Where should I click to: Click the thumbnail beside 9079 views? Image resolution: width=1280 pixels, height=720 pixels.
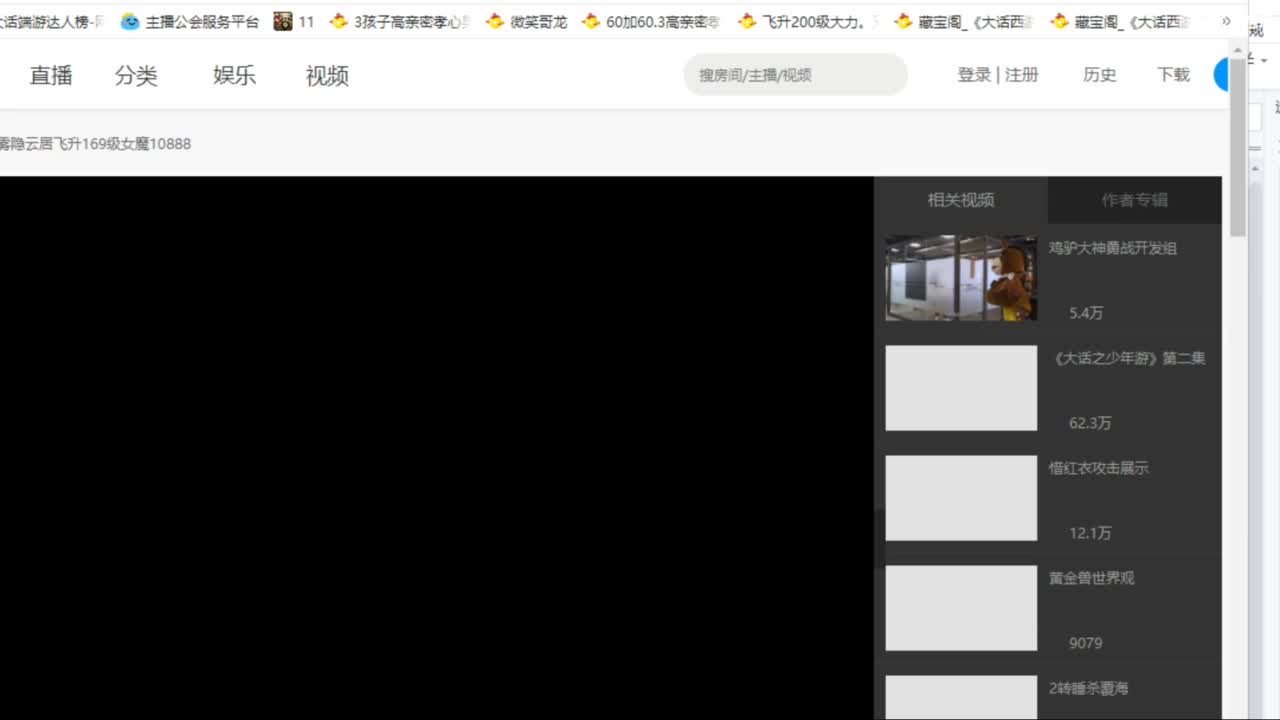coord(961,608)
